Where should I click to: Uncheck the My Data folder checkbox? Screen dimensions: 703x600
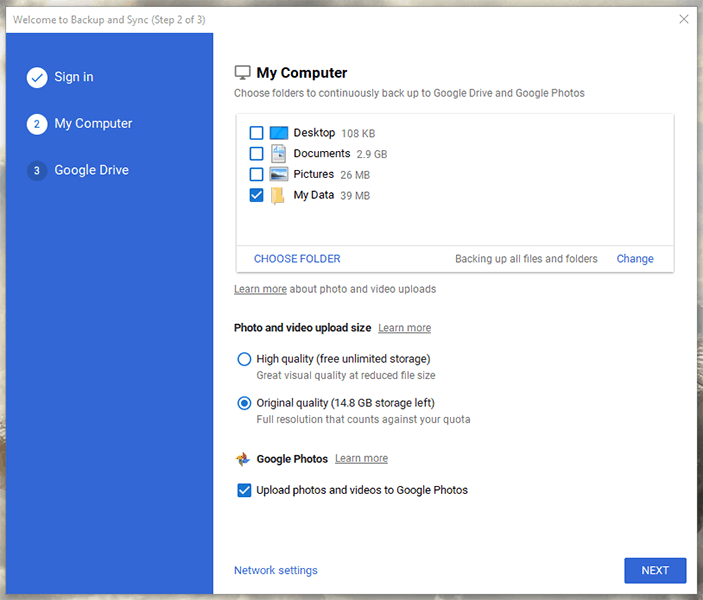[256, 195]
